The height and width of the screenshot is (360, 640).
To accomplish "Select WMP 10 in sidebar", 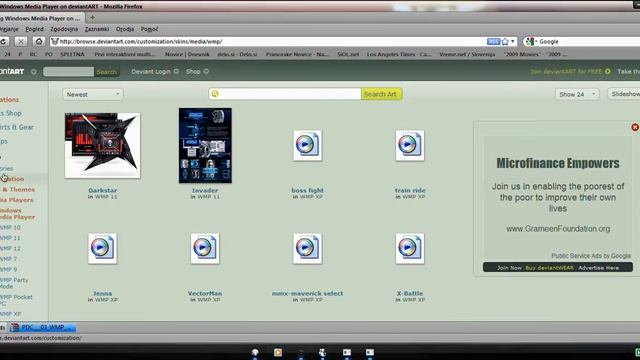I will 10,227.
